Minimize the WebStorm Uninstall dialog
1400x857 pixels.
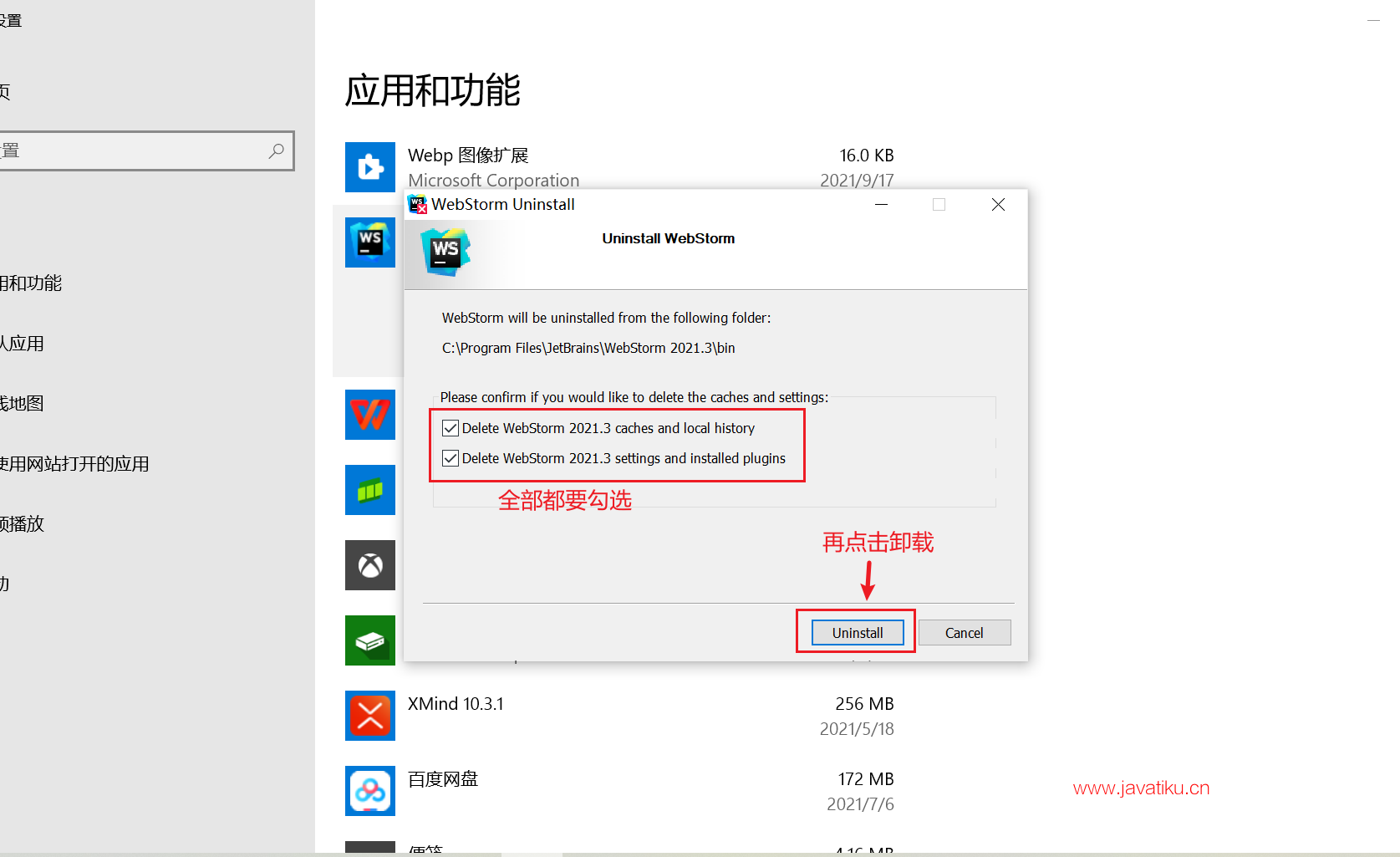click(881, 205)
